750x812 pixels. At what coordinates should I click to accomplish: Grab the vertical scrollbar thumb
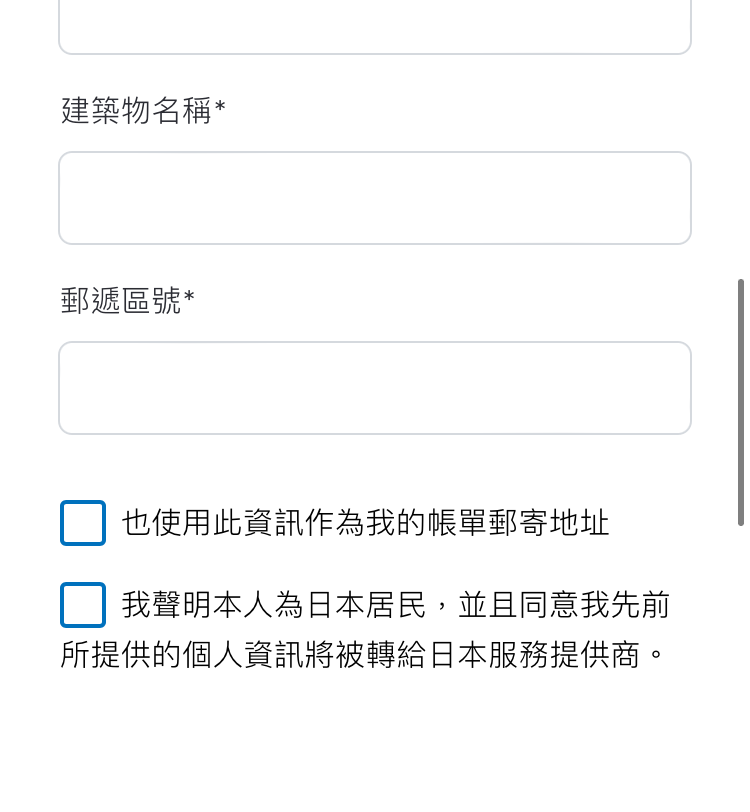[741, 402]
